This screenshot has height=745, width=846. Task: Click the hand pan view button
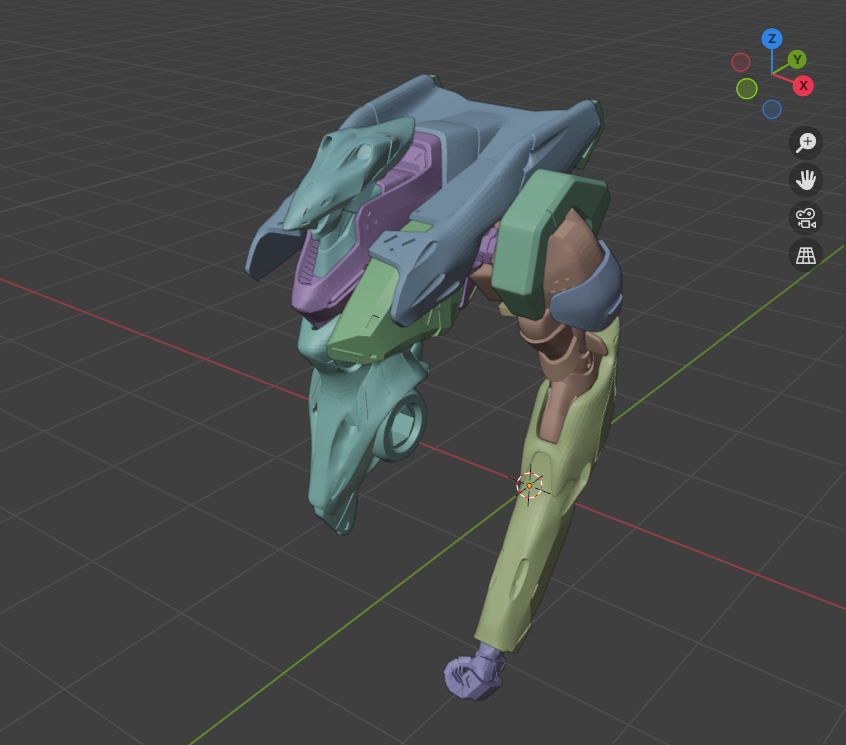806,180
